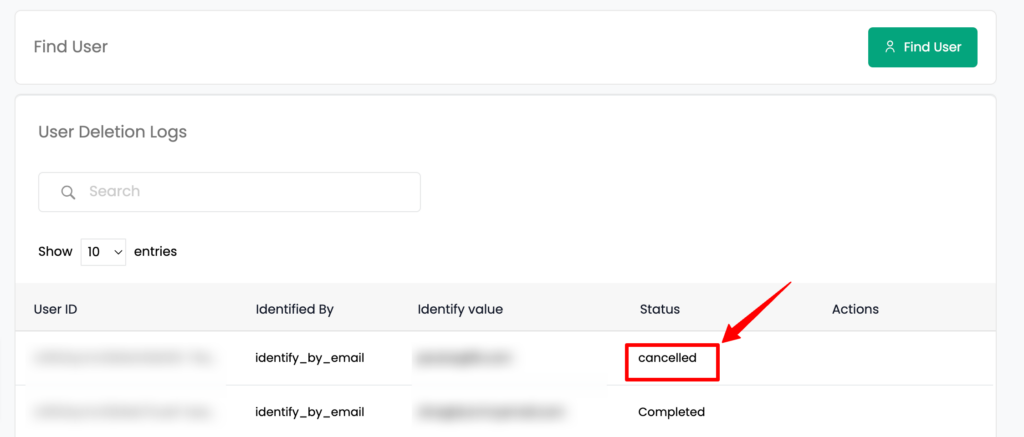Click identify_by_email in the cancelled row
Screen dimensions: 1024x437
(310, 358)
